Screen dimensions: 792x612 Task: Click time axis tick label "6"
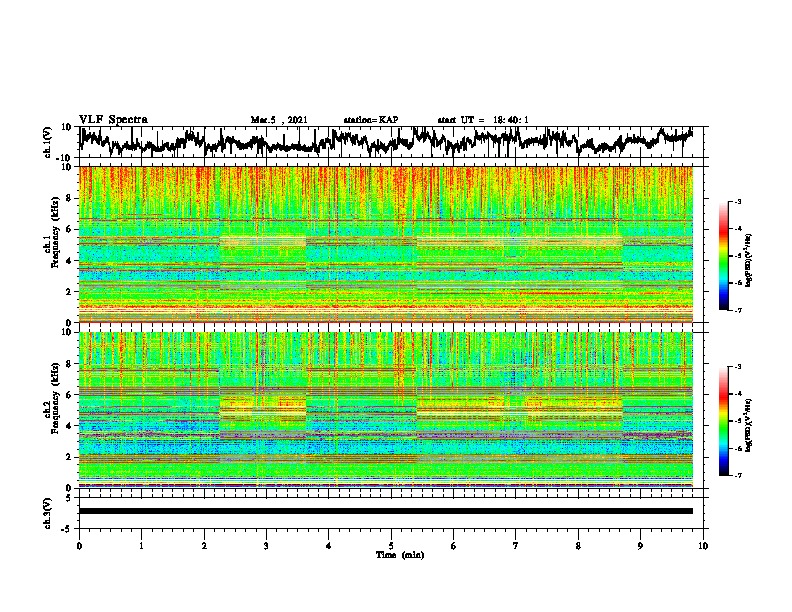[x=454, y=546]
